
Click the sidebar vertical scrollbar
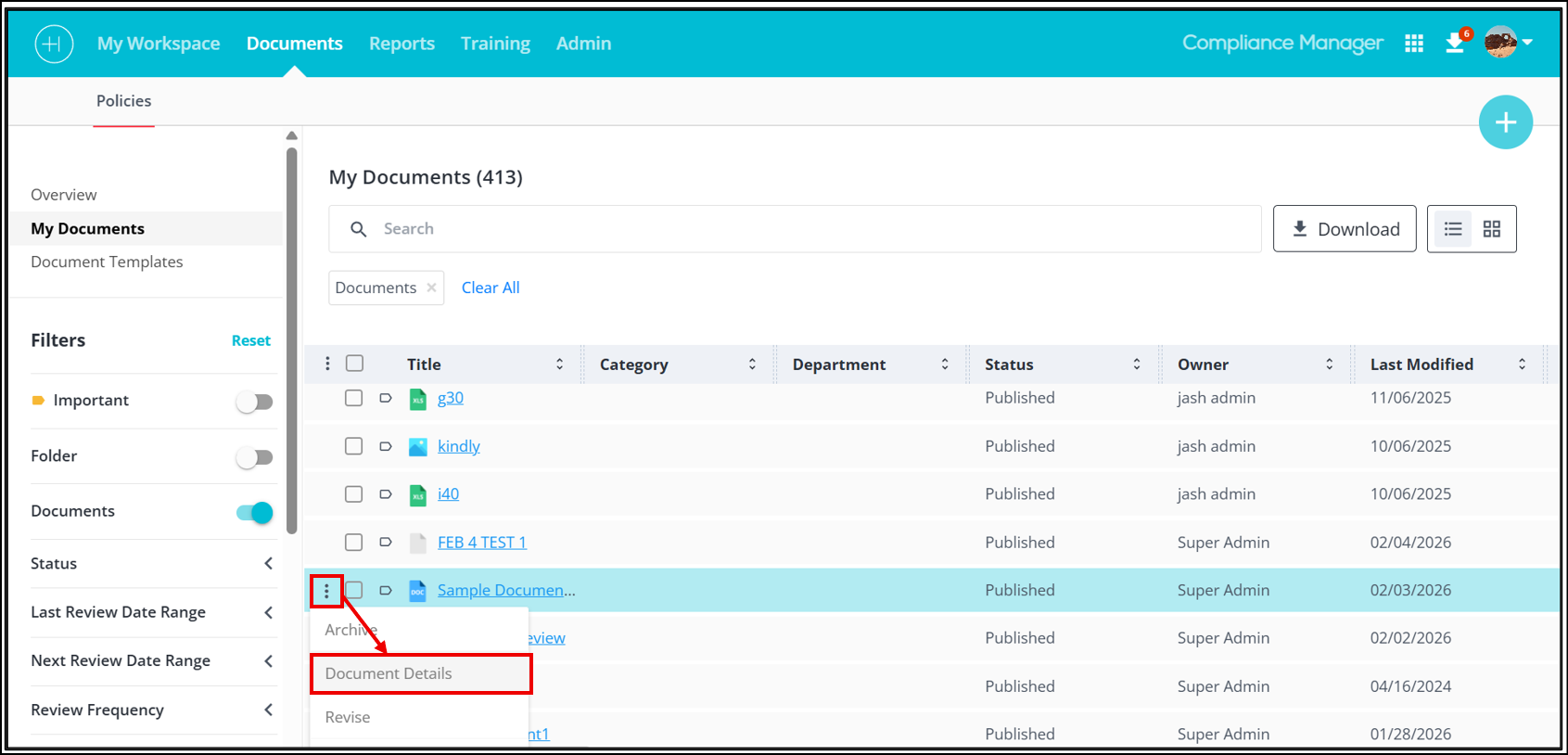pos(292,339)
